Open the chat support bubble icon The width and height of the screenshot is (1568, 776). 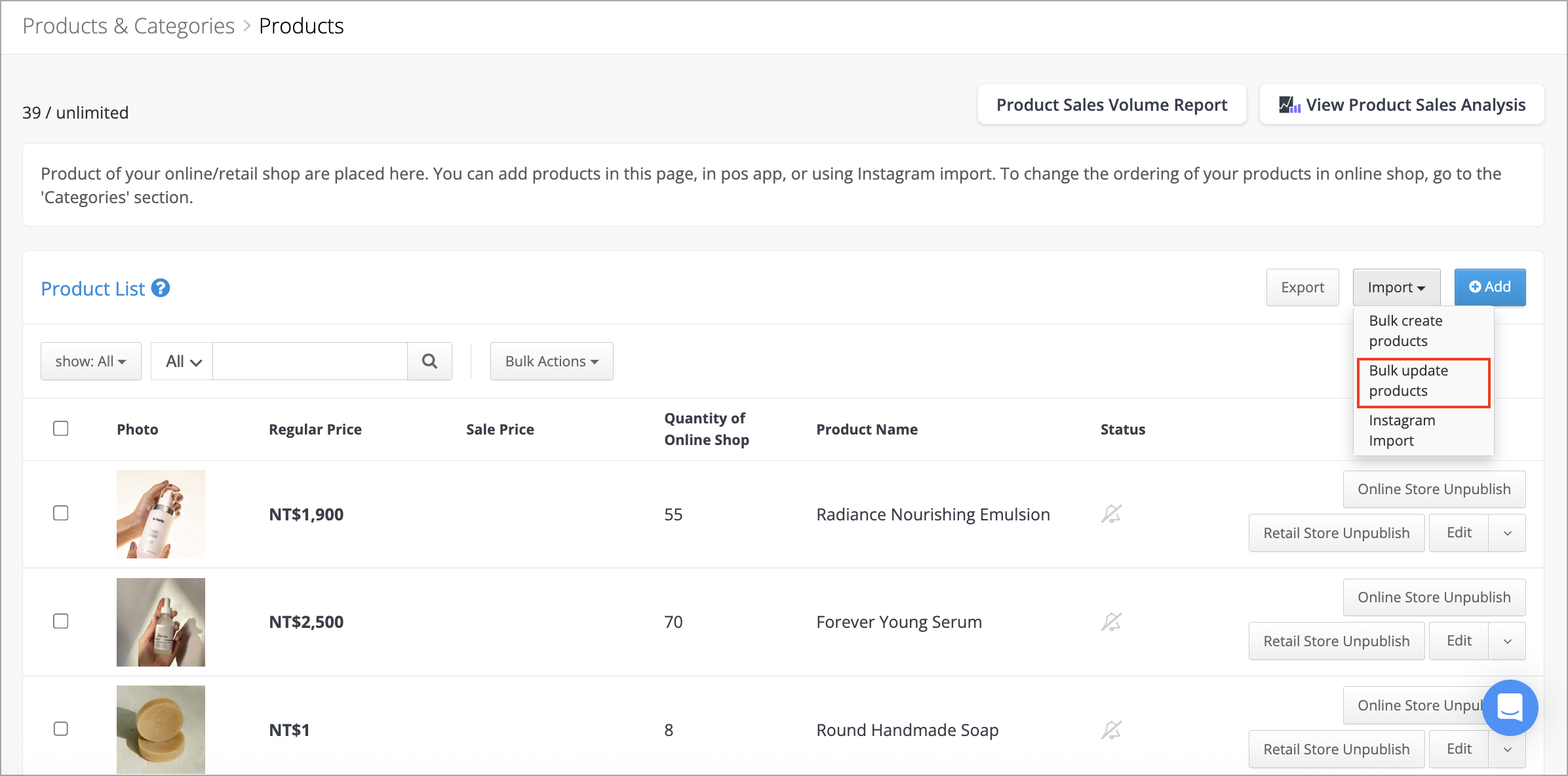tap(1510, 708)
